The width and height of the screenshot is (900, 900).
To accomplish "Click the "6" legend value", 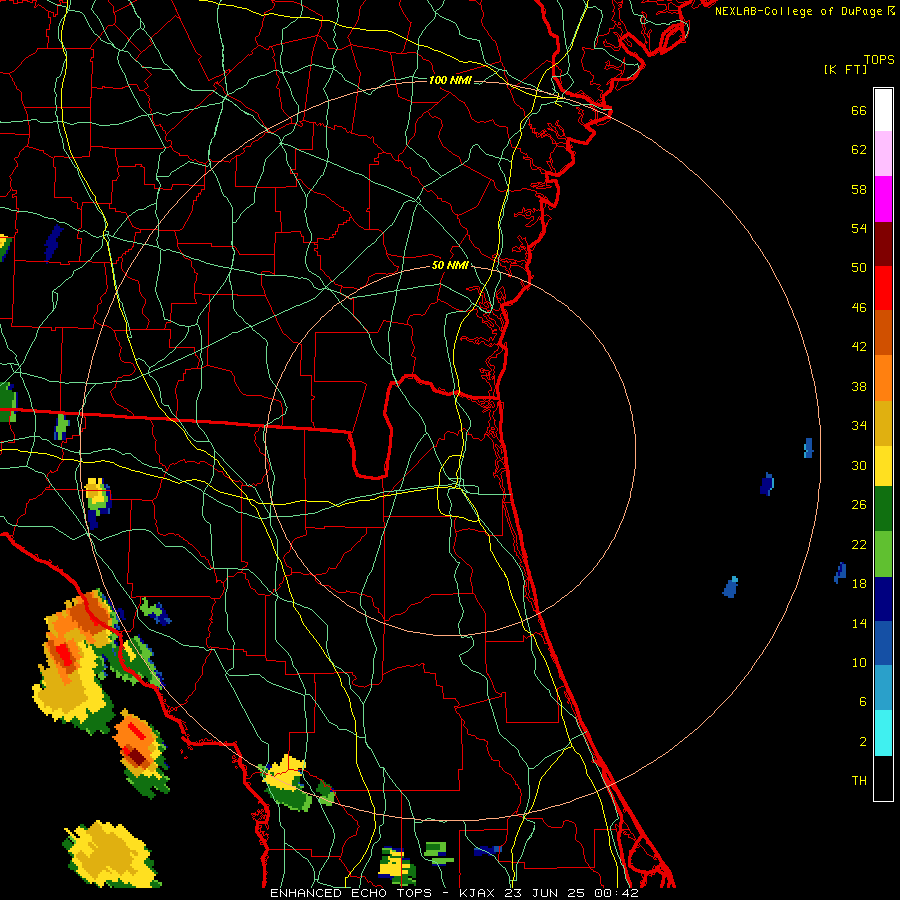I will pyautogui.click(x=863, y=702).
